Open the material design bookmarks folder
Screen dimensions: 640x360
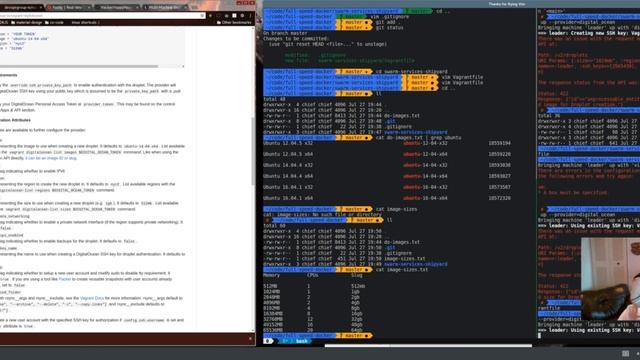[27, 22]
